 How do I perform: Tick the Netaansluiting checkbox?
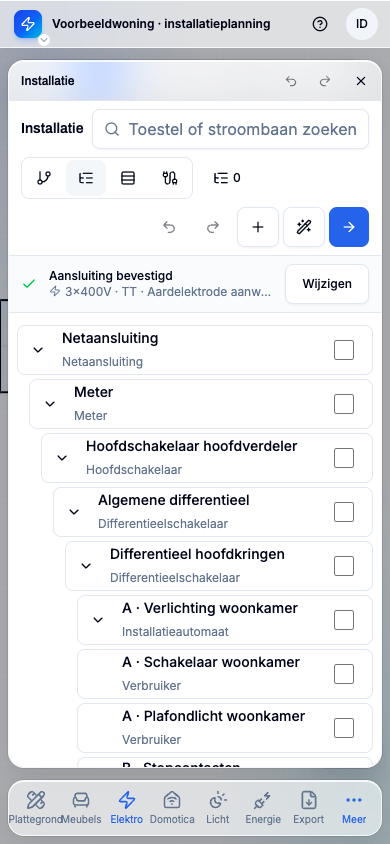pos(344,350)
